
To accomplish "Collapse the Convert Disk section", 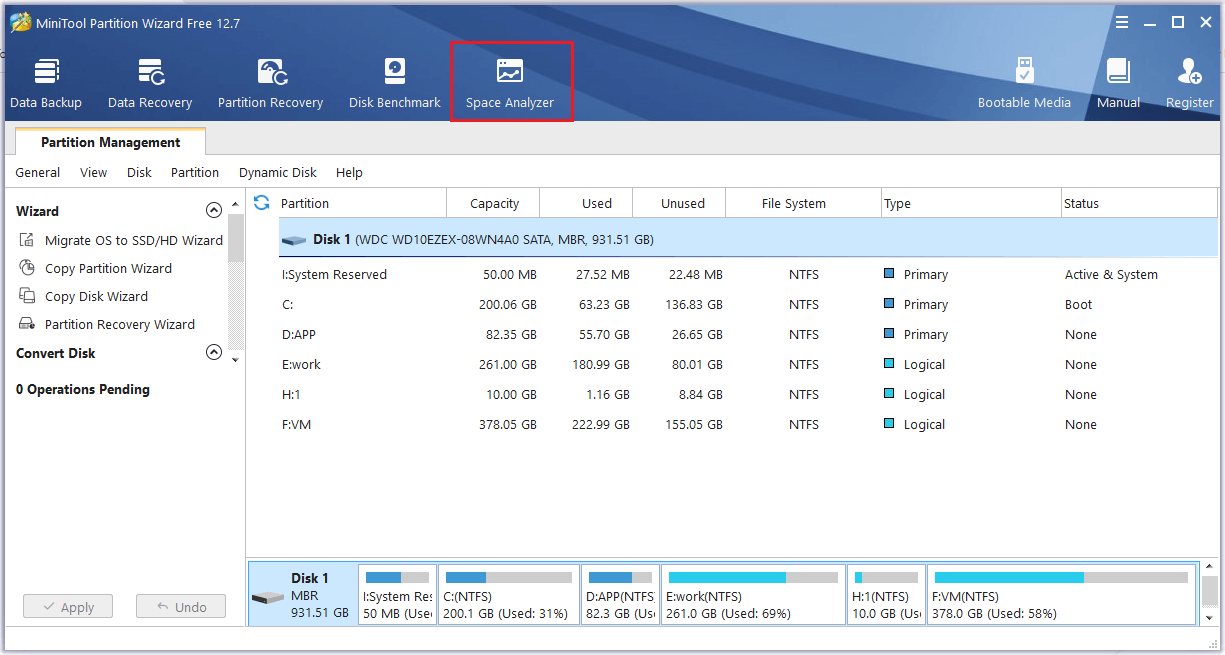I will 213,352.
